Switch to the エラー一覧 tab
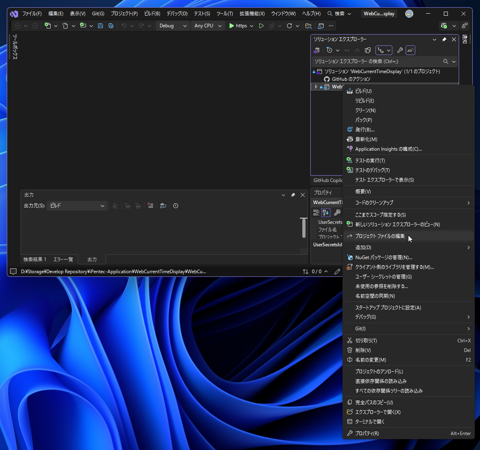 (x=63, y=259)
